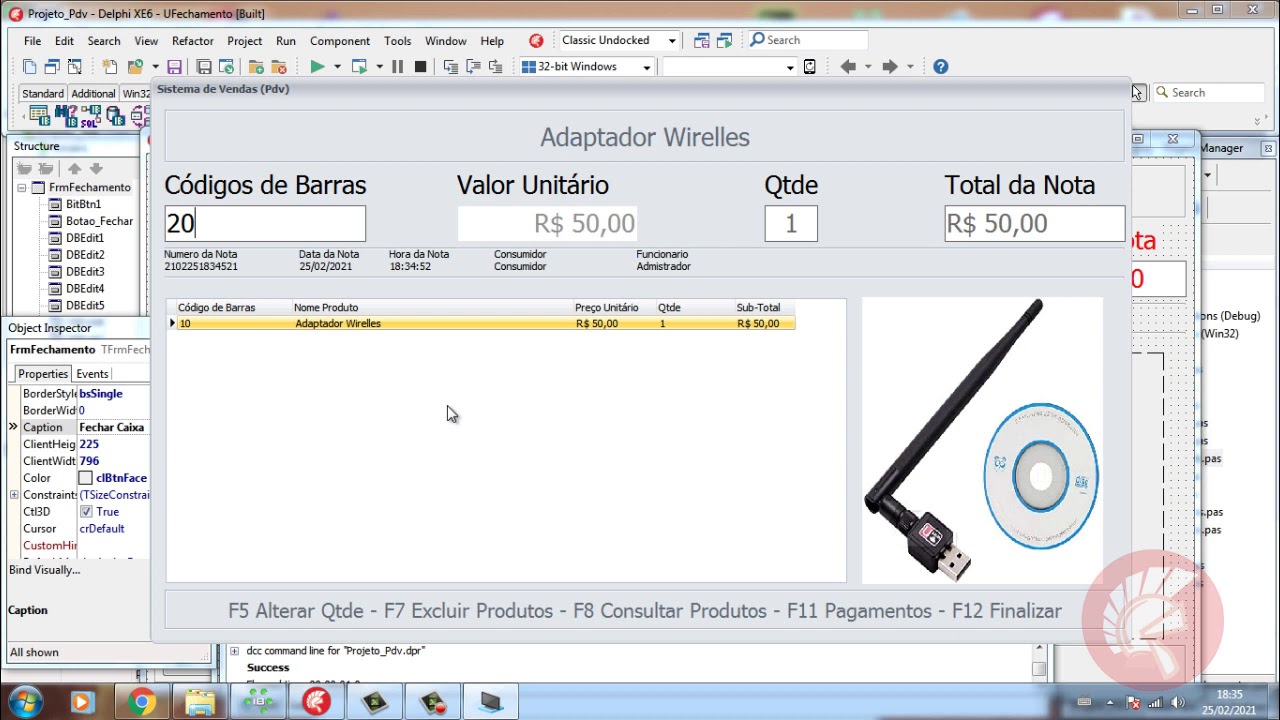This screenshot has height=720, width=1280.
Task: Open the File menu
Action: [32, 41]
